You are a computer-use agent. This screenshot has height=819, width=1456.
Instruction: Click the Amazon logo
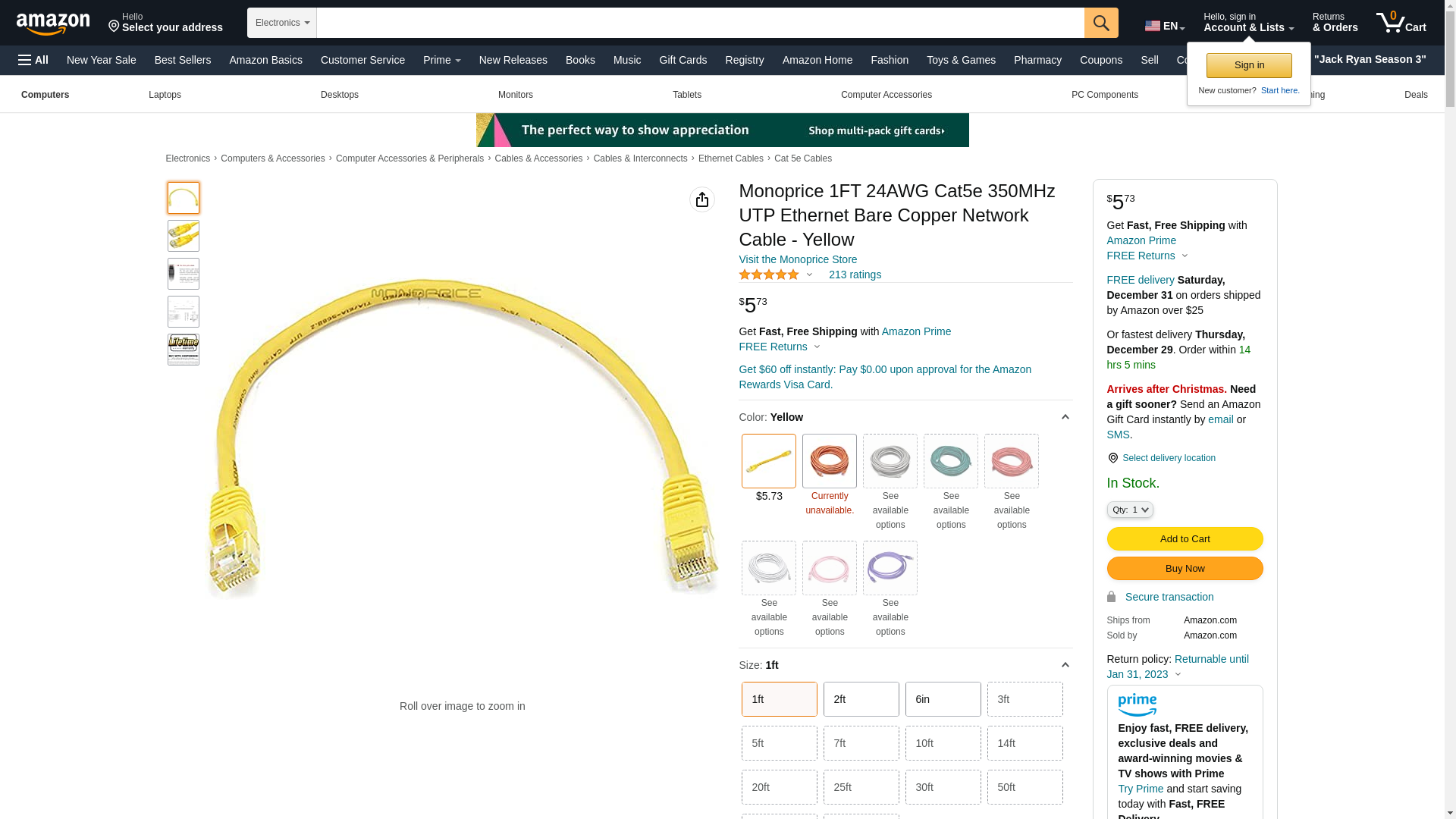click(53, 24)
